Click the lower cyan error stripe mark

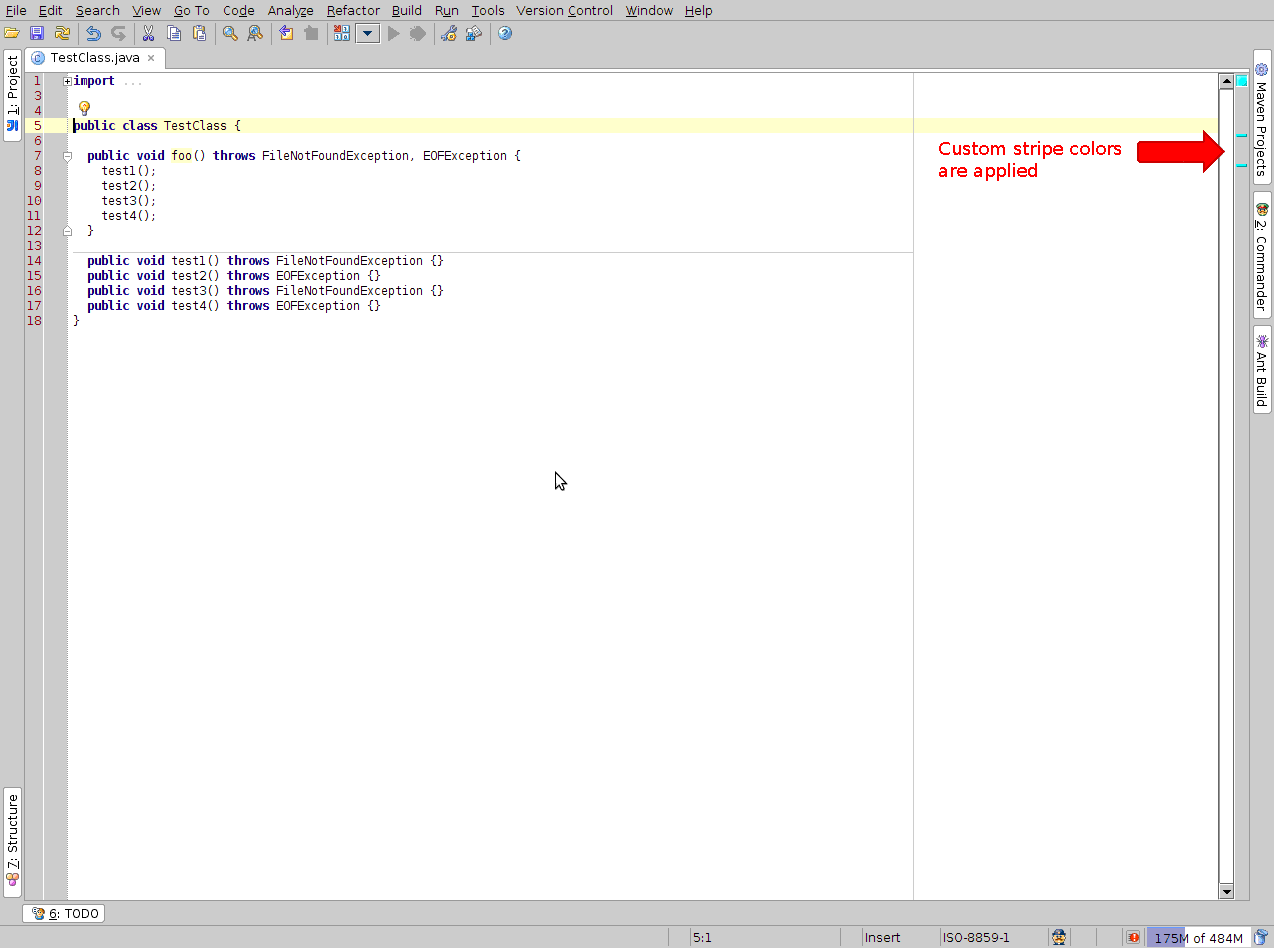click(x=1241, y=165)
